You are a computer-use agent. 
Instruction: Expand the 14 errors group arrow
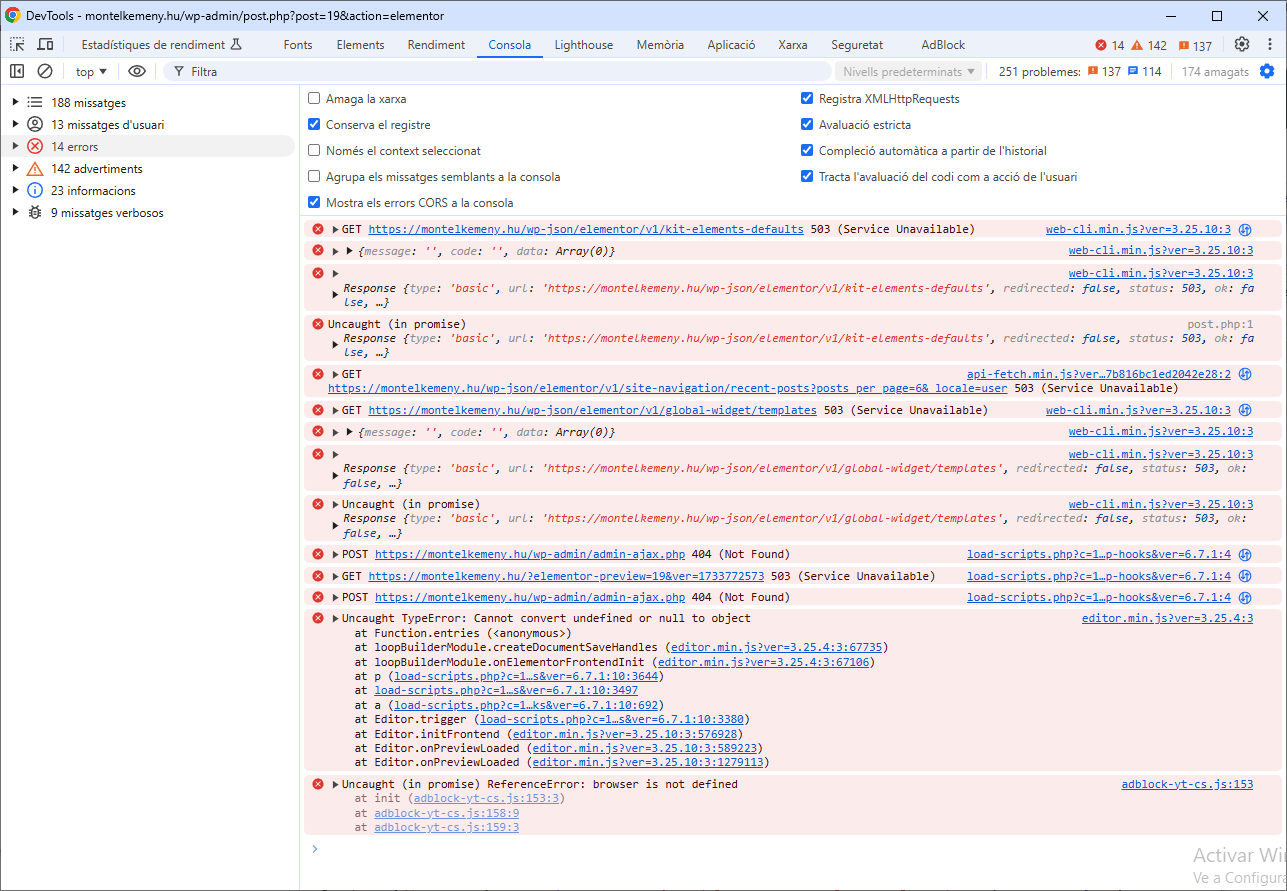15,146
